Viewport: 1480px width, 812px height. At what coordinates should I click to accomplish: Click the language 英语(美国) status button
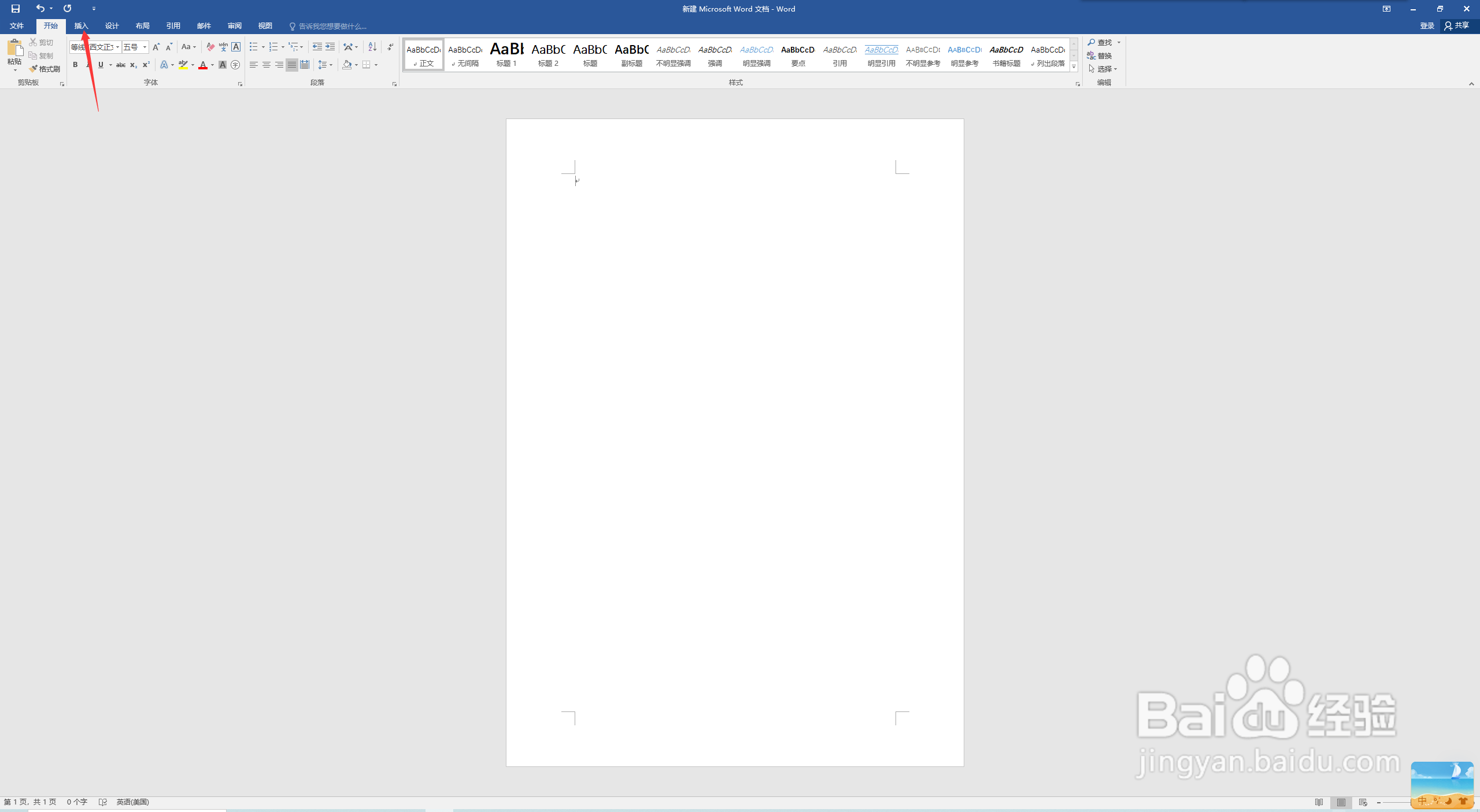point(133,802)
